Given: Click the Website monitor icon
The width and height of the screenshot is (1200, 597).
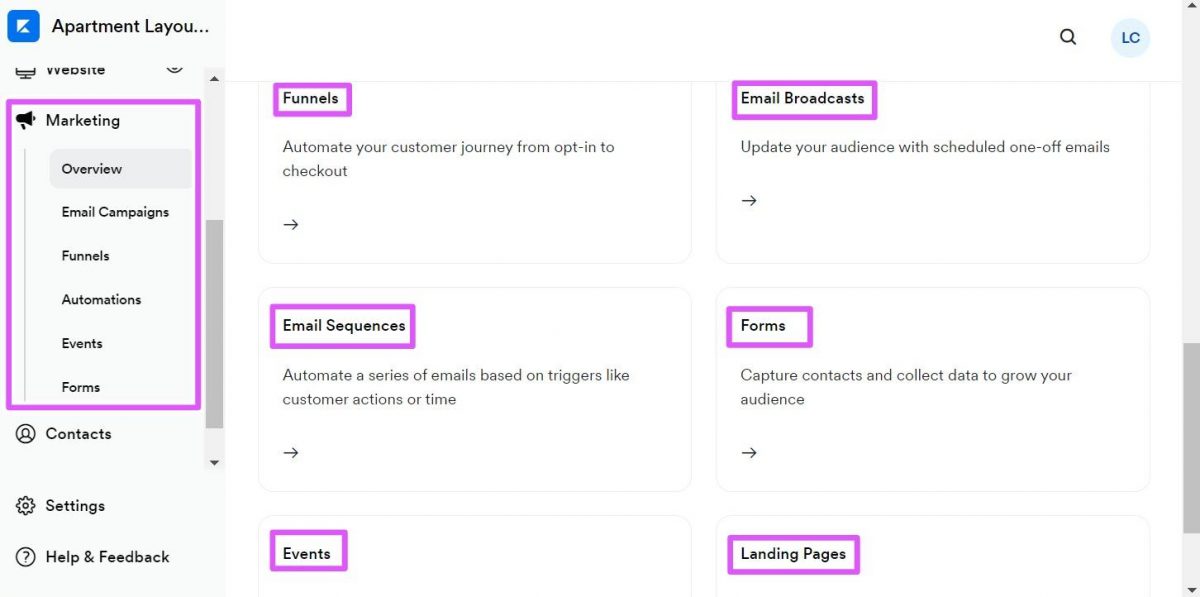Looking at the screenshot, I should pos(25,70).
